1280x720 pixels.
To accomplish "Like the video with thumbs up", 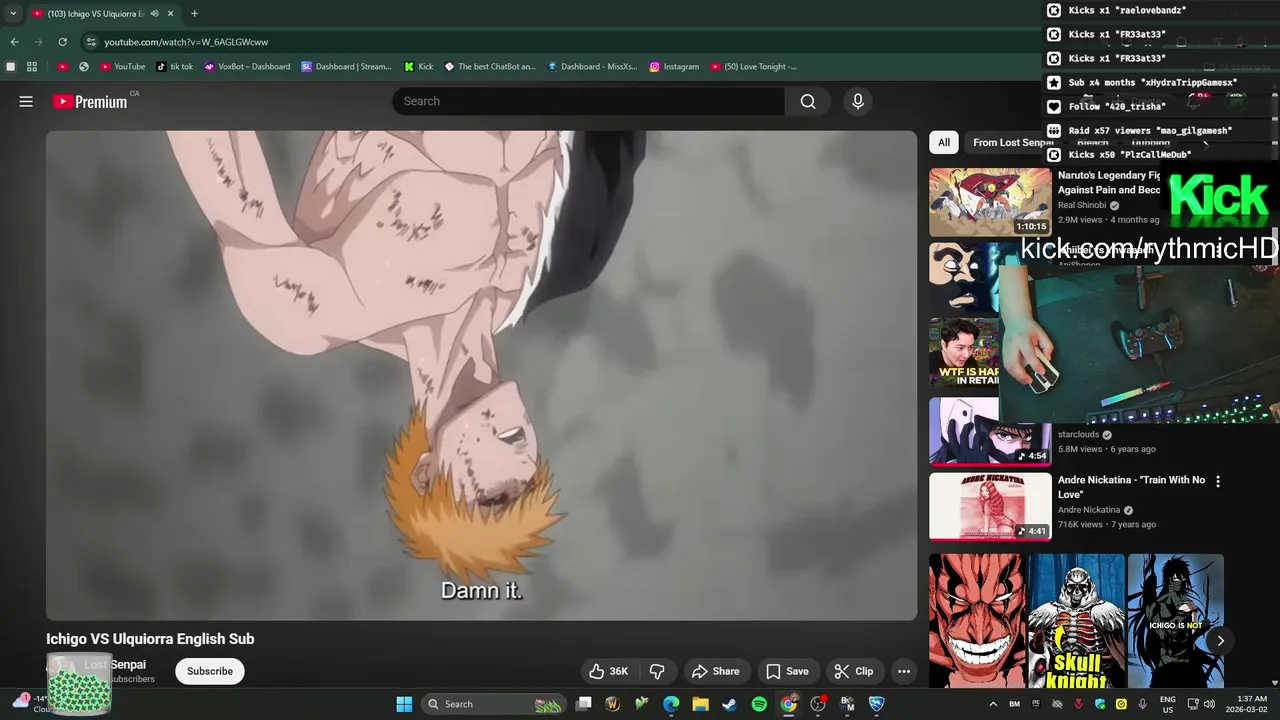I will pyautogui.click(x=608, y=671).
